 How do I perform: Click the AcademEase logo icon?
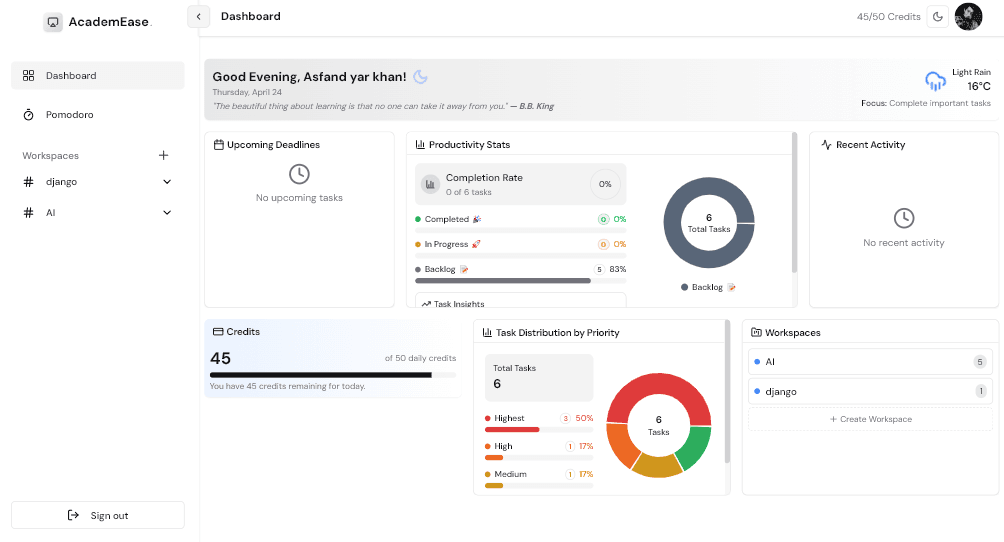click(x=53, y=22)
